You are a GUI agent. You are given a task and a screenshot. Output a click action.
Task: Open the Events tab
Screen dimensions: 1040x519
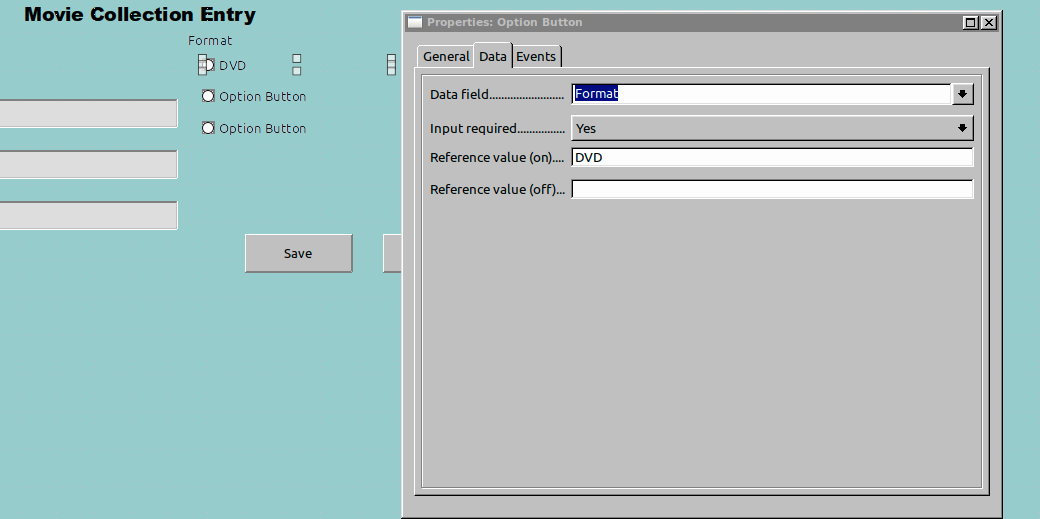pyautogui.click(x=536, y=57)
